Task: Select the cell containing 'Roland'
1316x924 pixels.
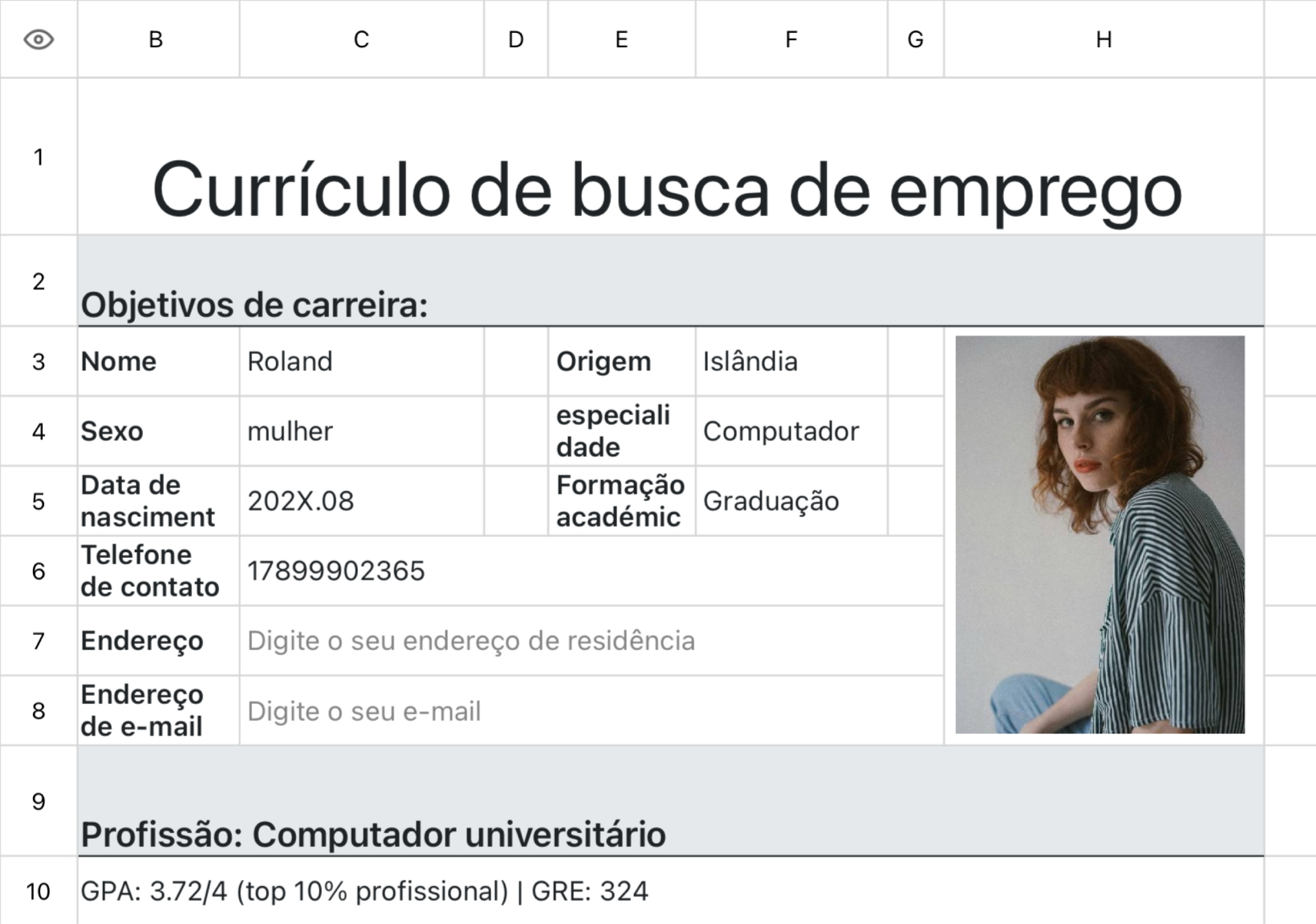Action: click(362, 361)
